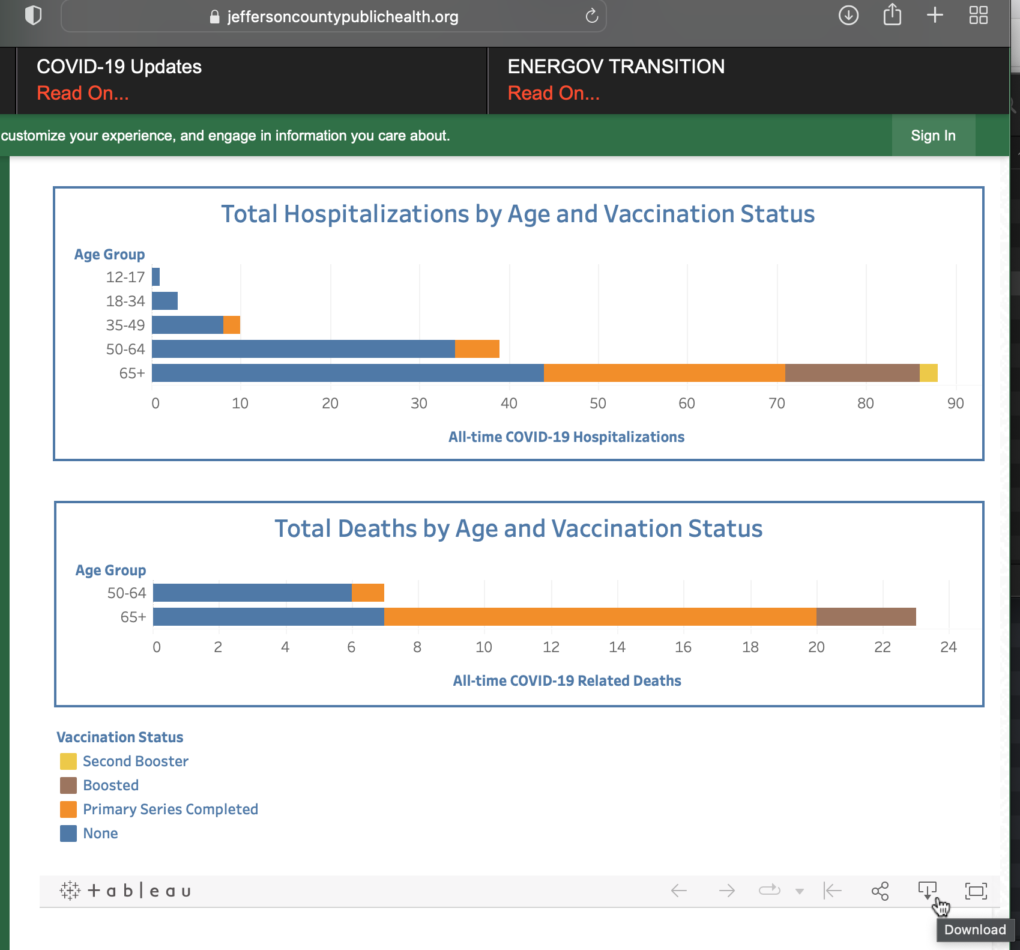The height and width of the screenshot is (950, 1020).
Task: Click the Tableau undo arrow
Action: [679, 891]
